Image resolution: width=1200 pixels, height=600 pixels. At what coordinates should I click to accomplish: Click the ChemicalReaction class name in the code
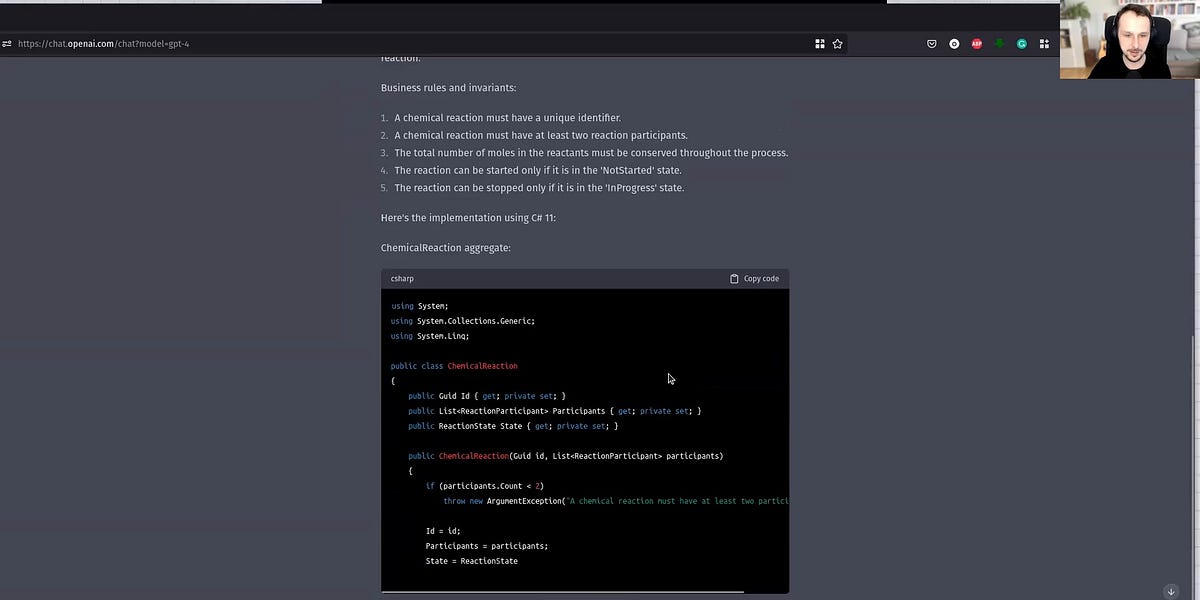point(483,365)
